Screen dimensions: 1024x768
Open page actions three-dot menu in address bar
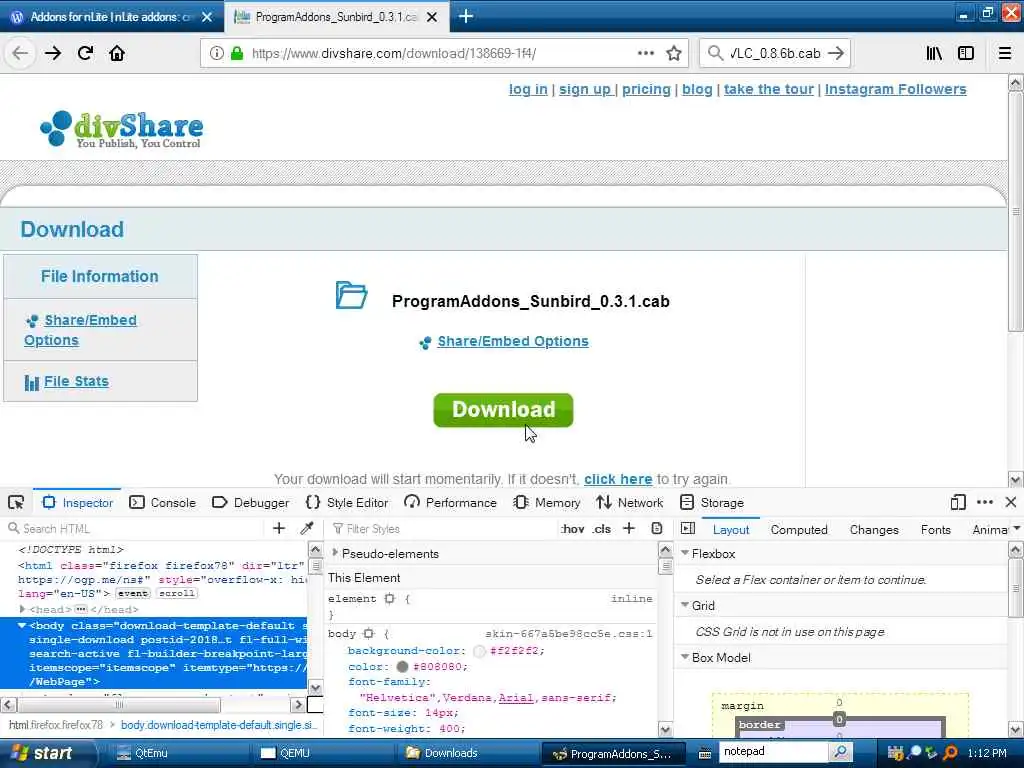646,54
